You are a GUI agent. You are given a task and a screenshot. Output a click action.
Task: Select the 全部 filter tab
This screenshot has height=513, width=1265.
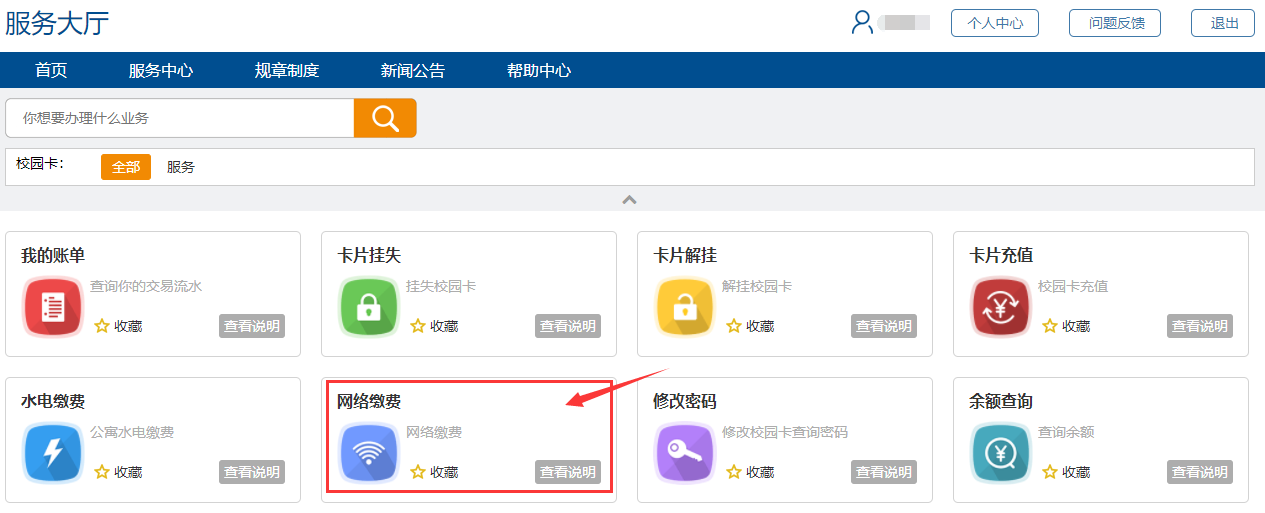pyautogui.click(x=126, y=167)
